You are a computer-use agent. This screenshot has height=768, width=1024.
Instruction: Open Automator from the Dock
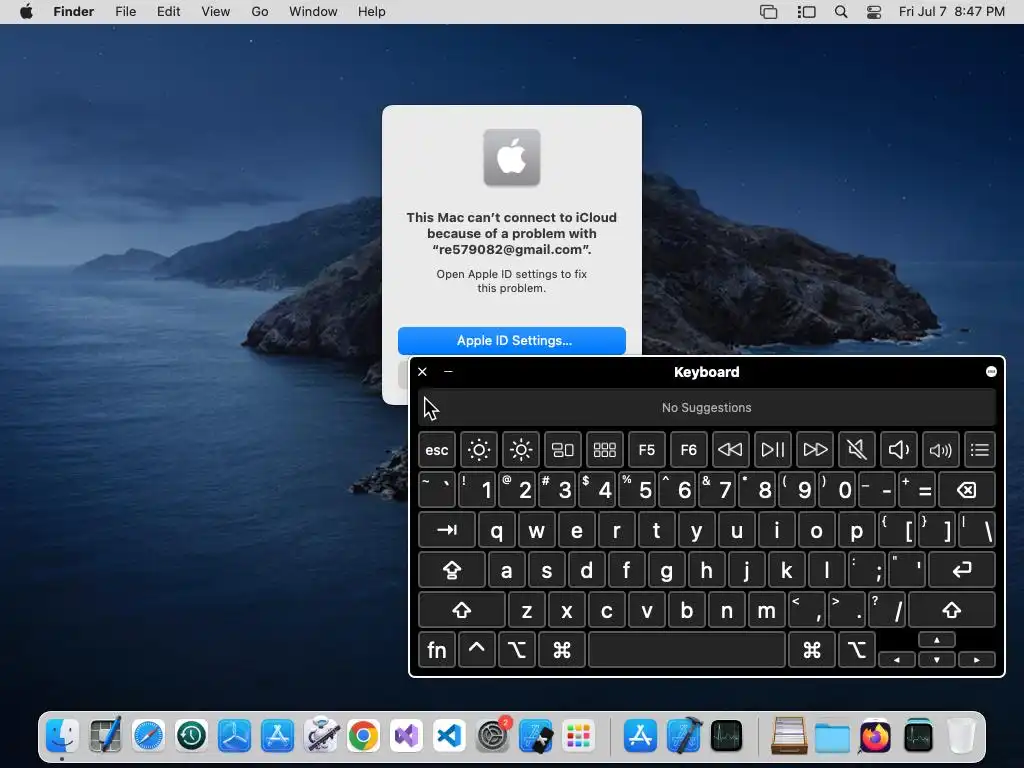[321, 736]
